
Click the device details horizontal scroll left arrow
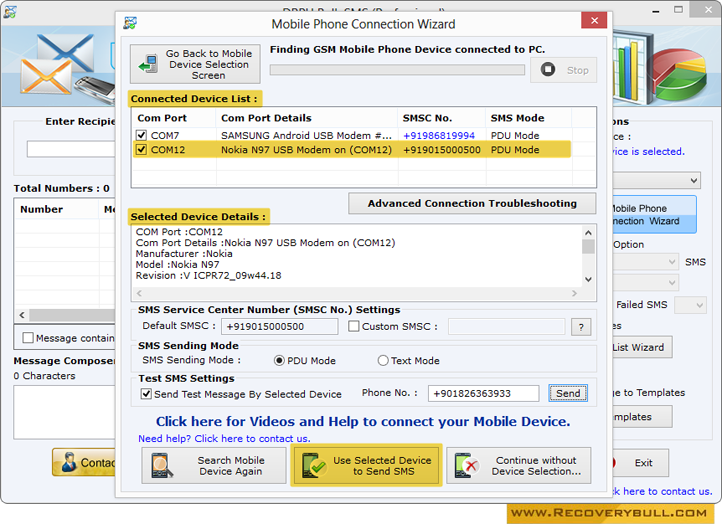pos(140,293)
